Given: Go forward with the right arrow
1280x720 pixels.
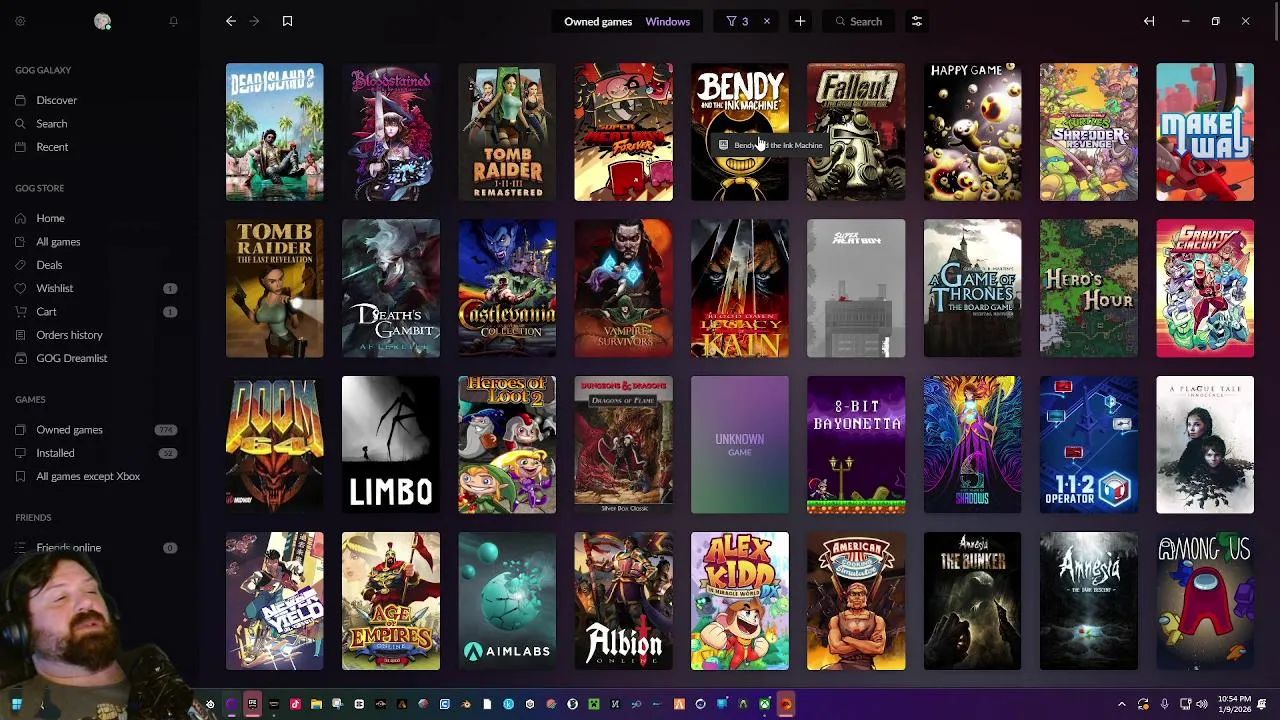Looking at the screenshot, I should (x=254, y=21).
